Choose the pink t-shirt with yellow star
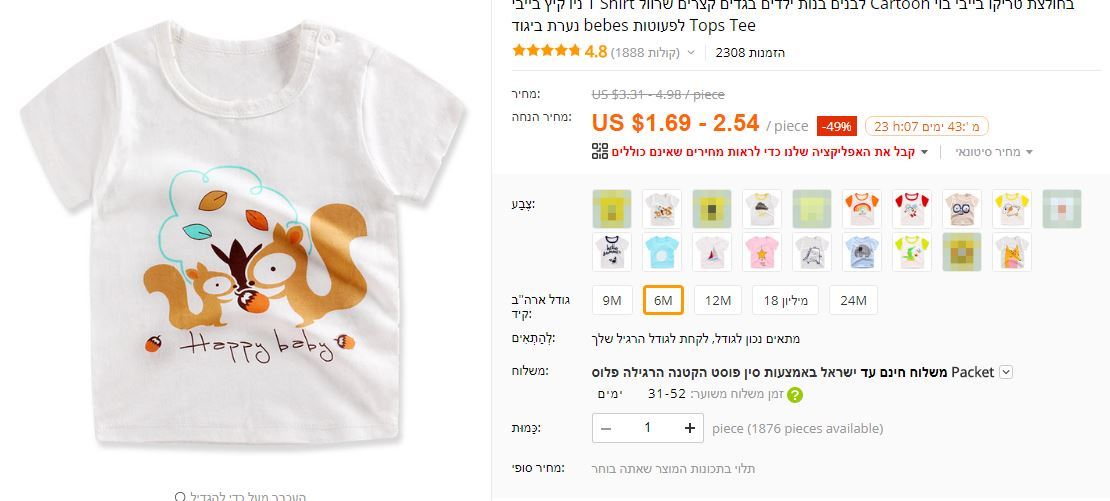 pyautogui.click(x=762, y=252)
